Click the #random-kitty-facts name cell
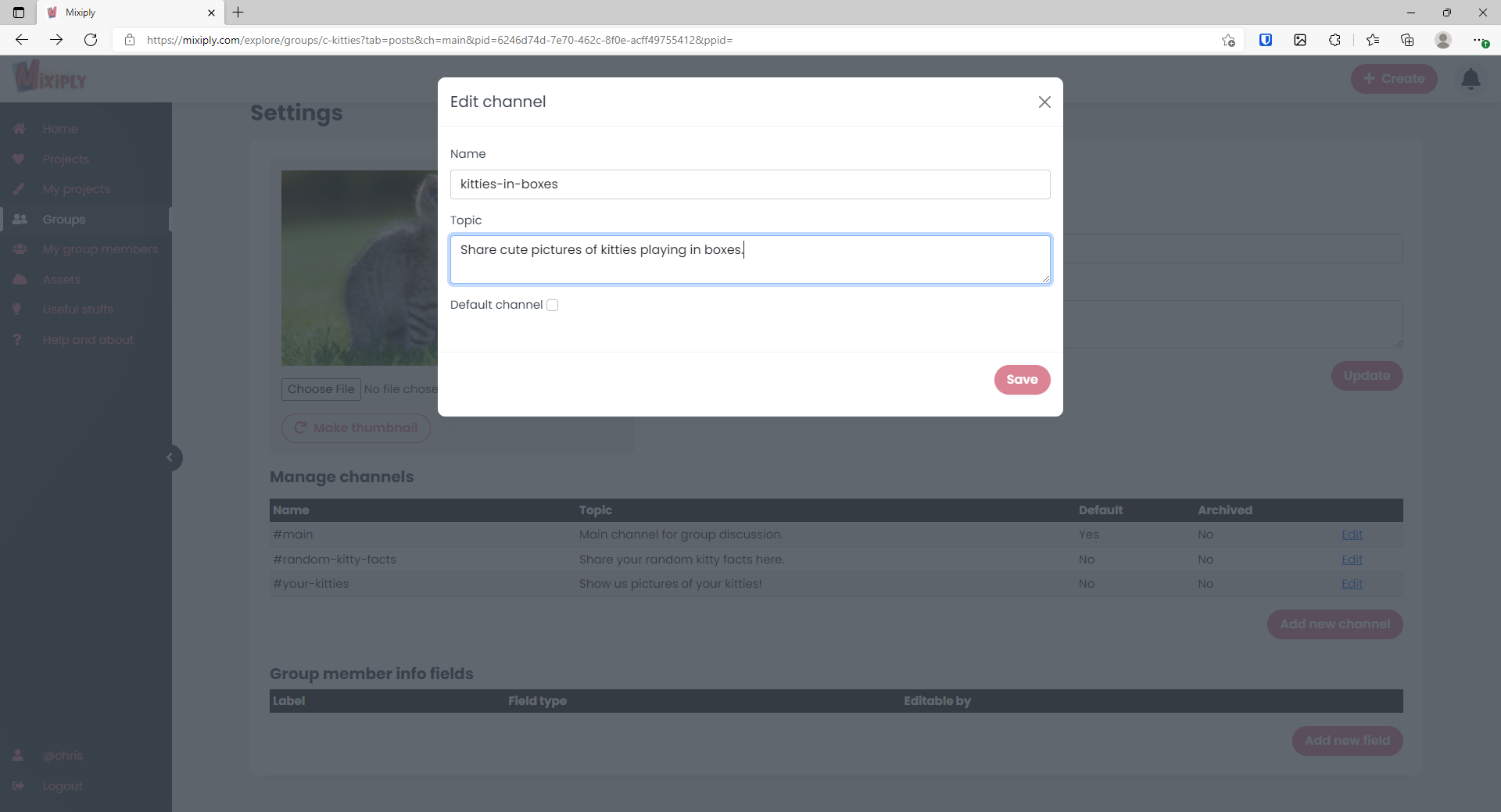Image resolution: width=1501 pixels, height=812 pixels. (x=335, y=560)
